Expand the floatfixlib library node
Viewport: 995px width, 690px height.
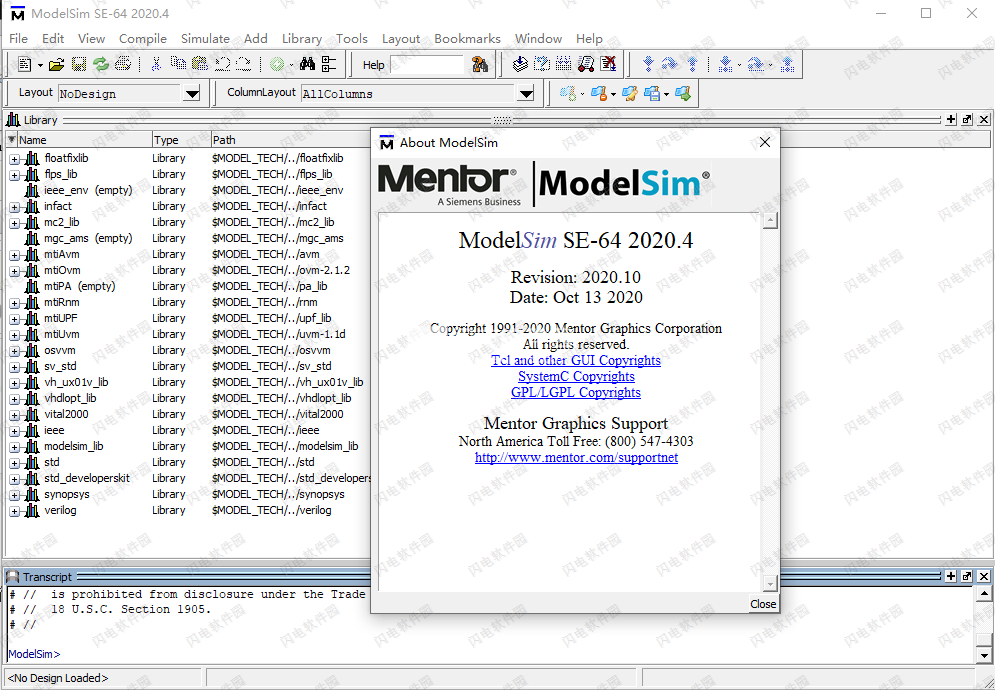click(x=15, y=159)
